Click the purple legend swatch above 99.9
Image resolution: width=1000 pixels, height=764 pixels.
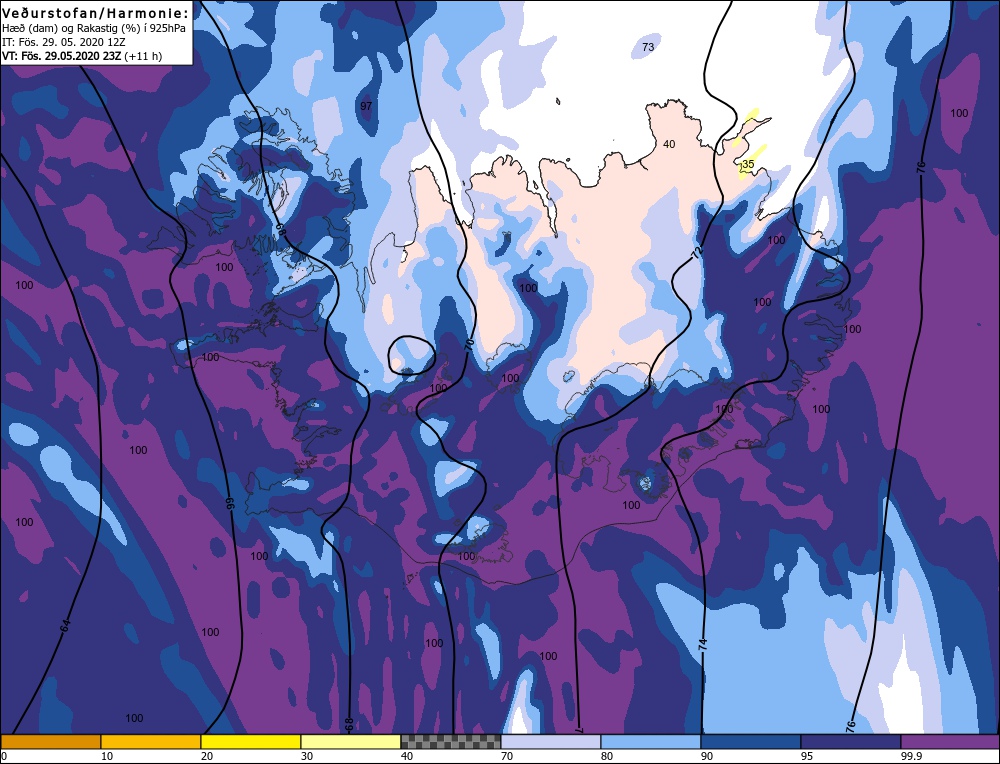[x=950, y=742]
